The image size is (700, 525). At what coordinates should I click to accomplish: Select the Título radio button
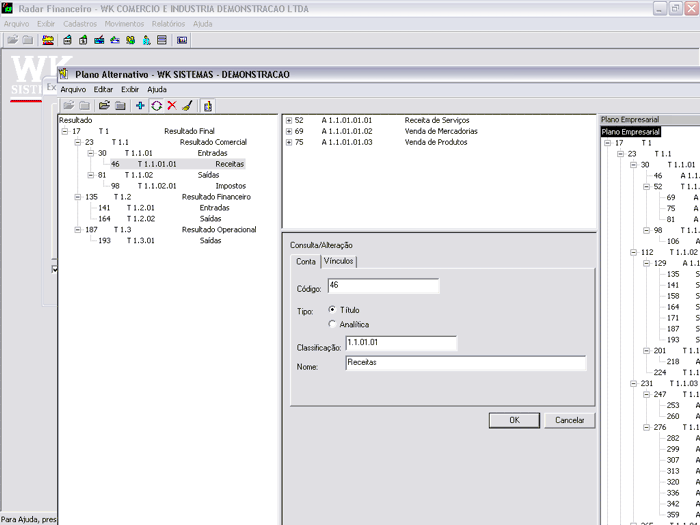point(332,310)
